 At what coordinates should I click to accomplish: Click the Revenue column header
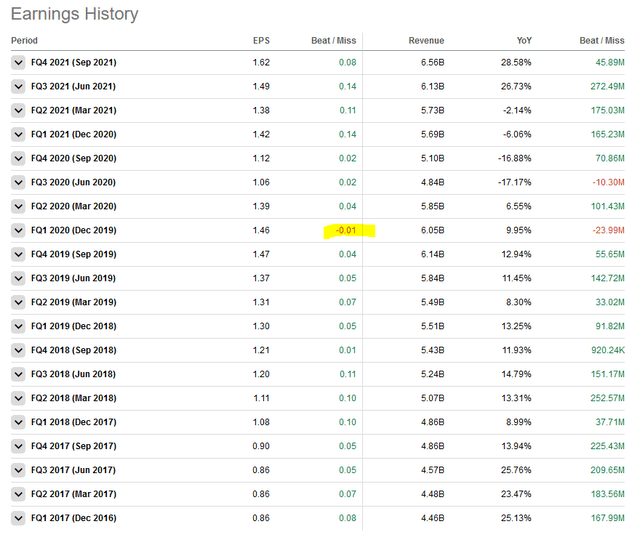coord(426,41)
